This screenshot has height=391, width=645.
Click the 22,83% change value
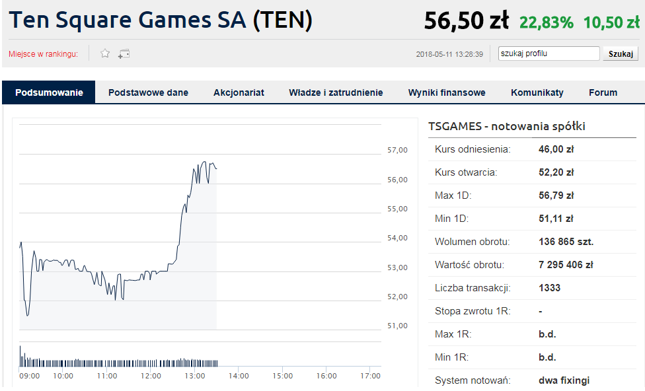coord(546,22)
